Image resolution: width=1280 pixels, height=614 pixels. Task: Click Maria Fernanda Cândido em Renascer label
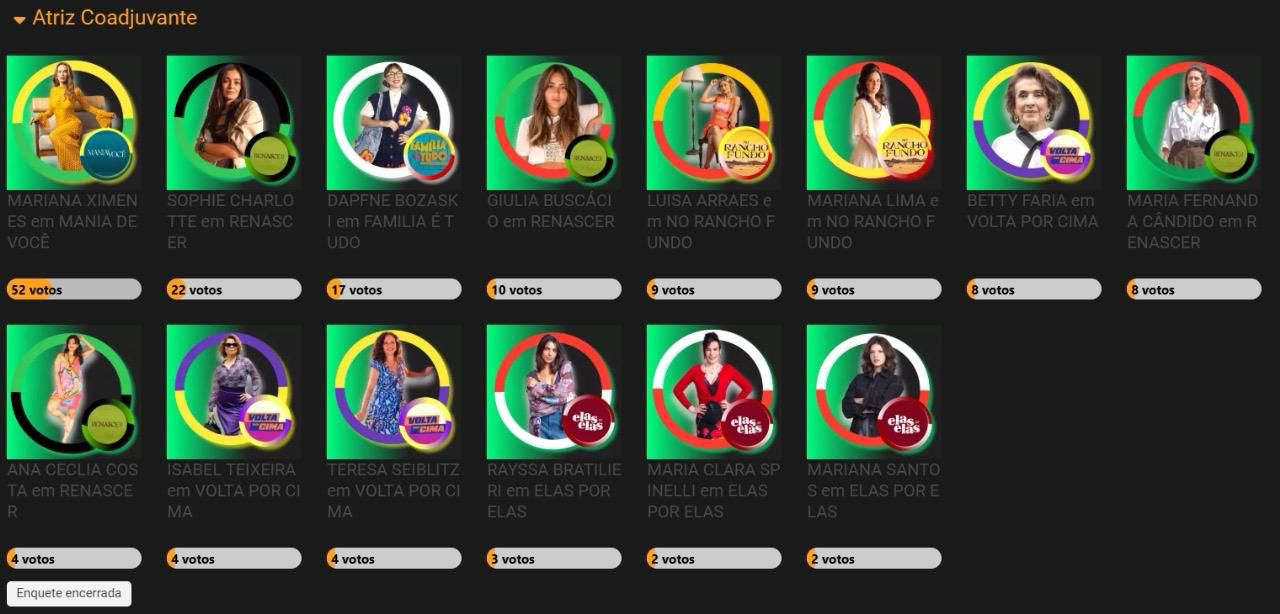1194,221
